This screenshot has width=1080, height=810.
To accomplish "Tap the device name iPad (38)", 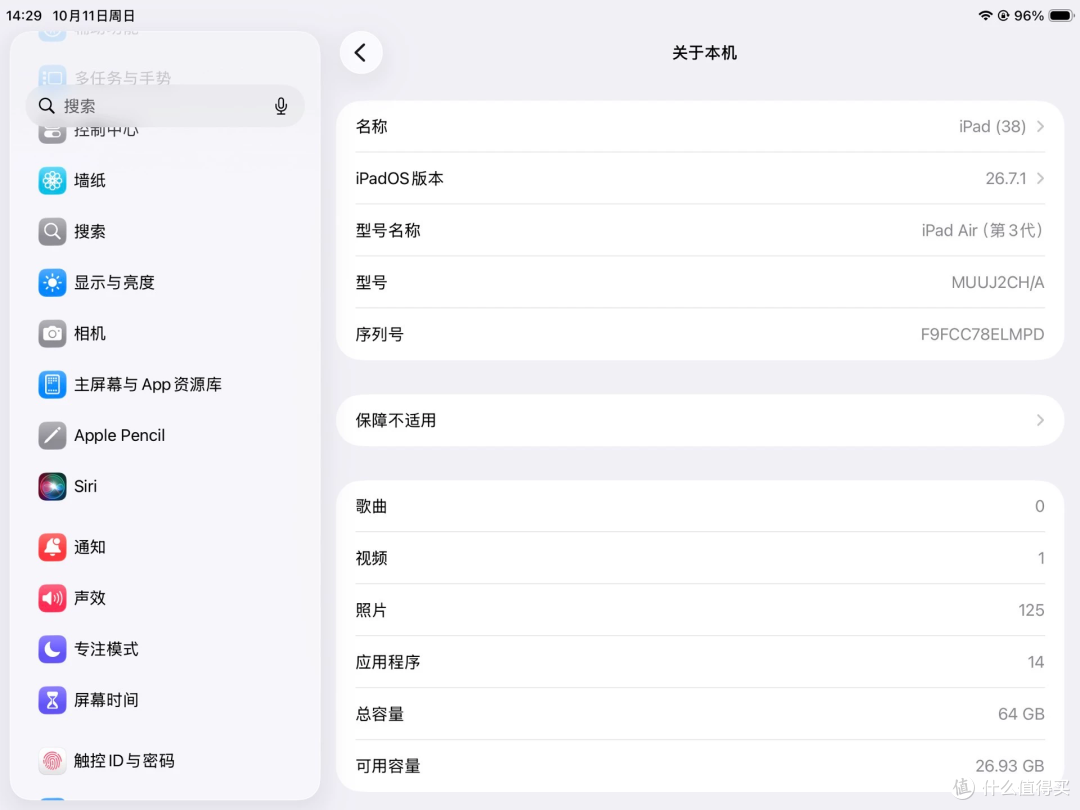I will 992,127.
